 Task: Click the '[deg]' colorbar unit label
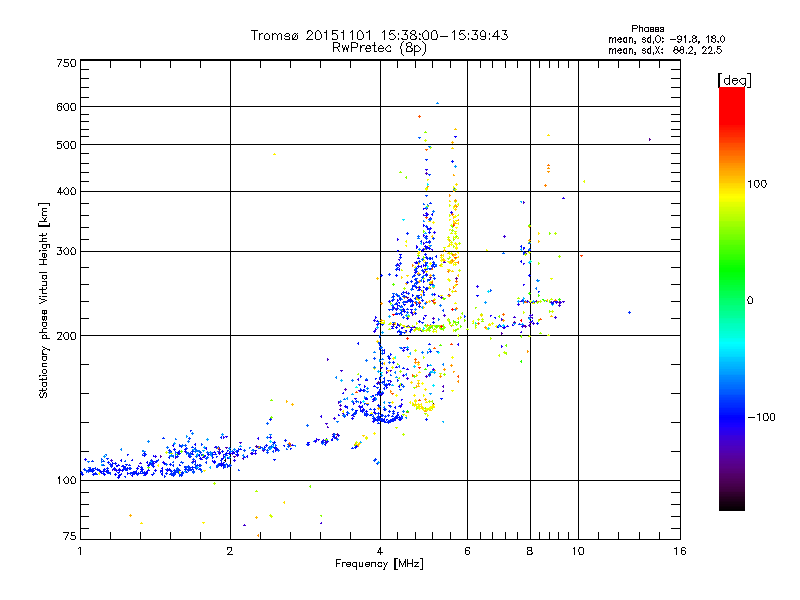734,80
